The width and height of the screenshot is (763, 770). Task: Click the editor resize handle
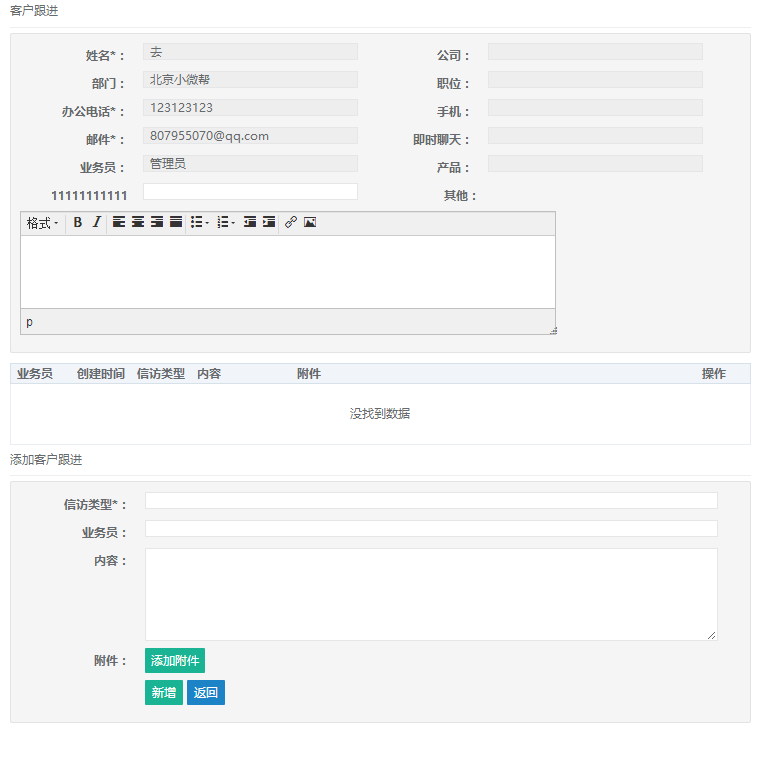click(553, 331)
